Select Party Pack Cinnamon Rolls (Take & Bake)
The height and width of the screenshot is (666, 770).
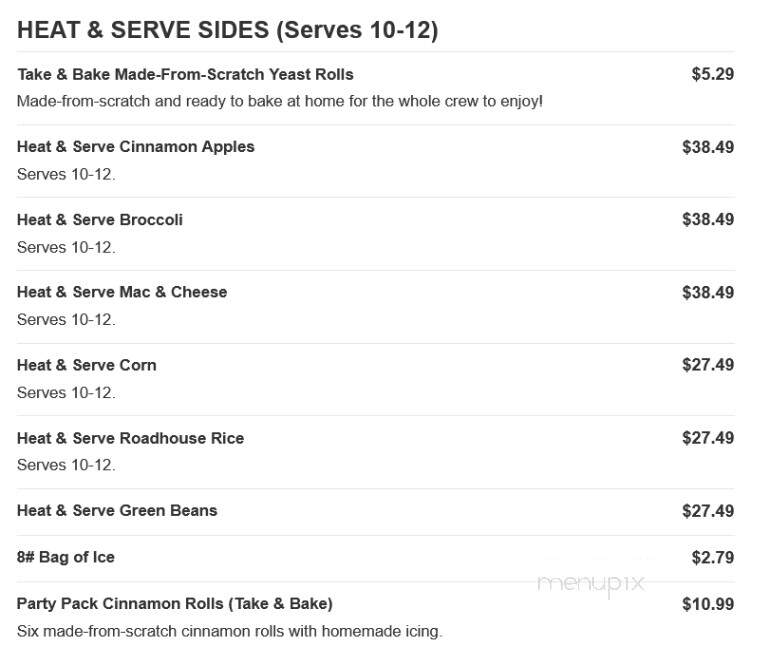coord(175,604)
